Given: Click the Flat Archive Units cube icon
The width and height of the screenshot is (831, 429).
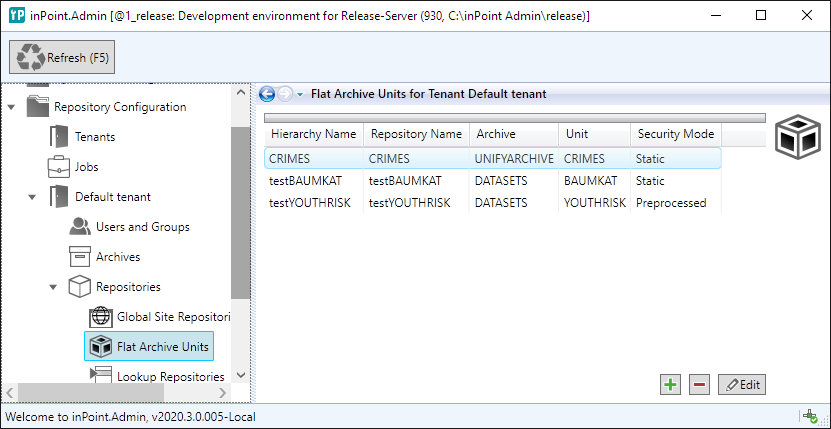Looking at the screenshot, I should tap(101, 347).
